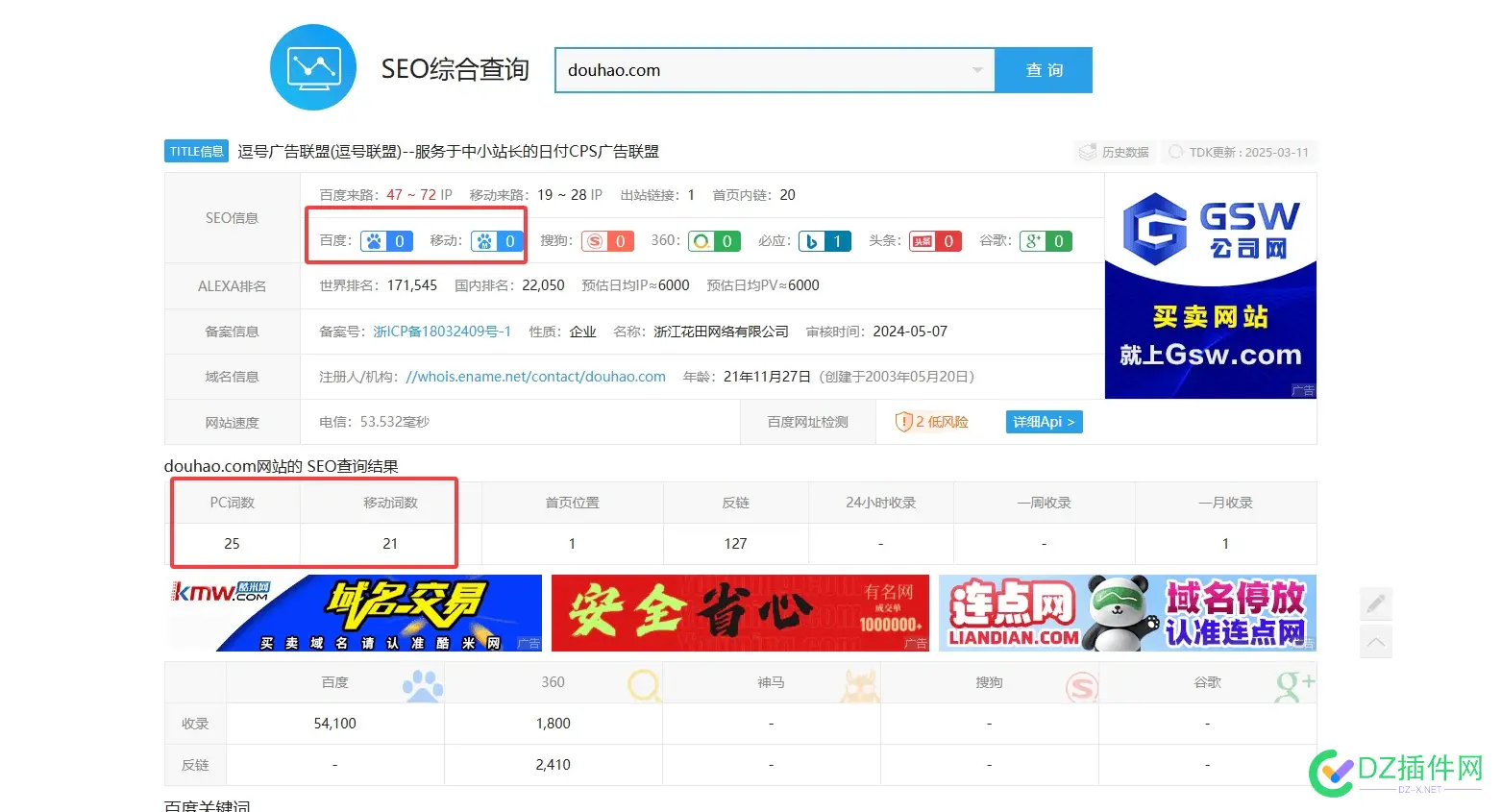This screenshot has height=812, width=1501.
Task: Click the 连点网 domain parking banner
Action: [x=1127, y=612]
